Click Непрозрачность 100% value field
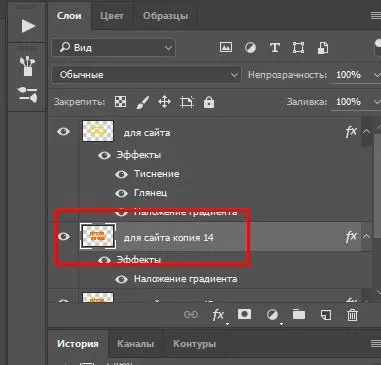The height and width of the screenshot is (365, 381). click(349, 75)
